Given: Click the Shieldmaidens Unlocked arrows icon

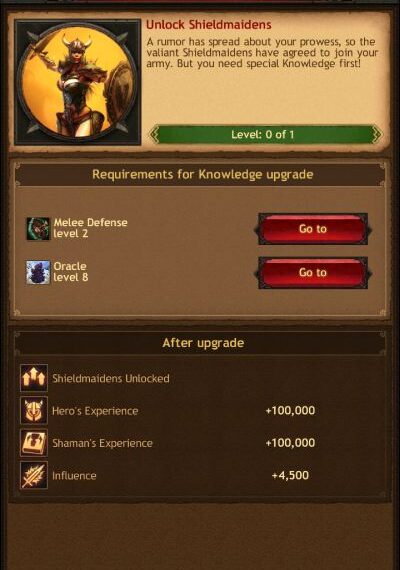Looking at the screenshot, I should point(34,378).
